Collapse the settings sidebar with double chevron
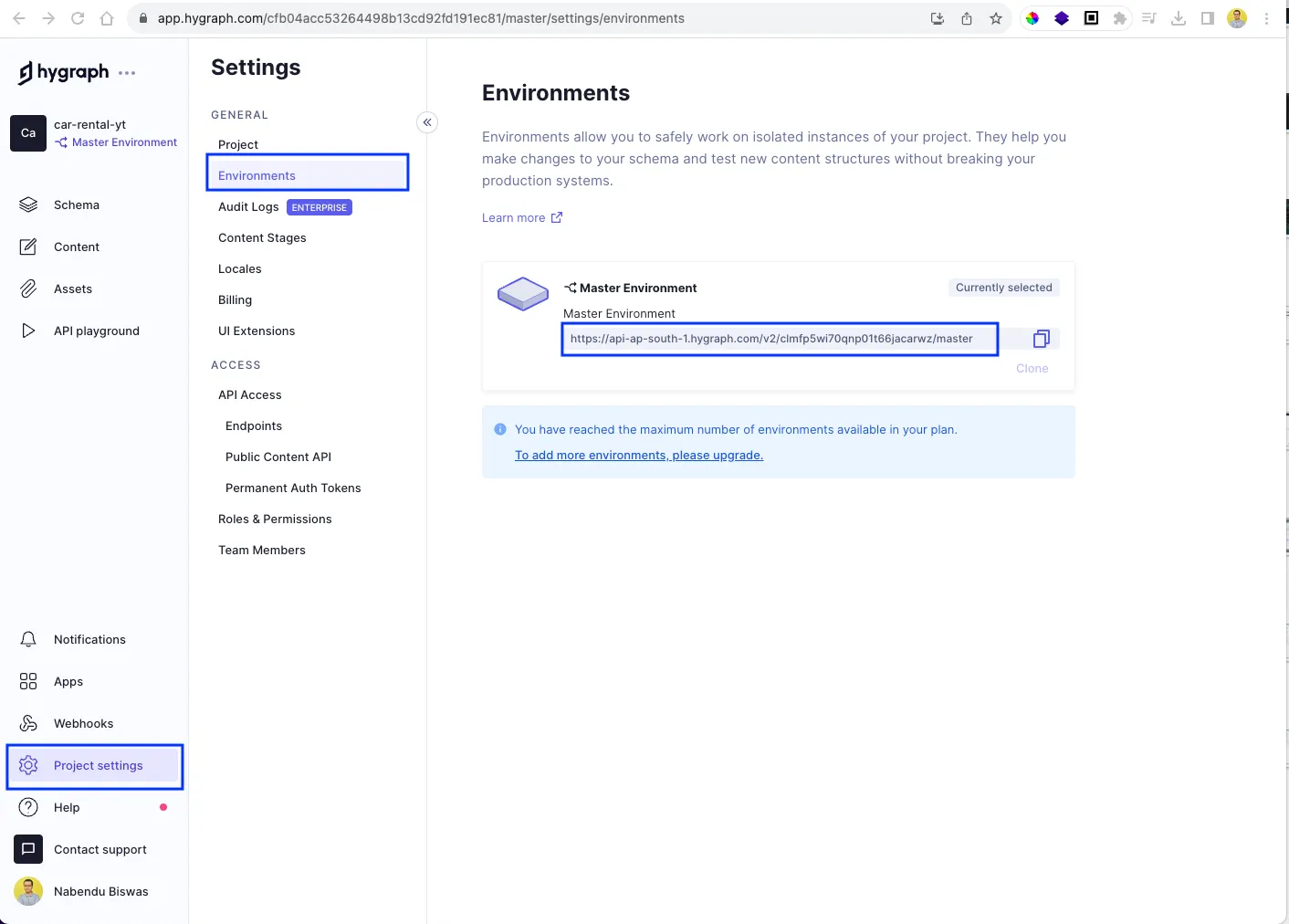This screenshot has height=924, width=1289. tap(427, 122)
